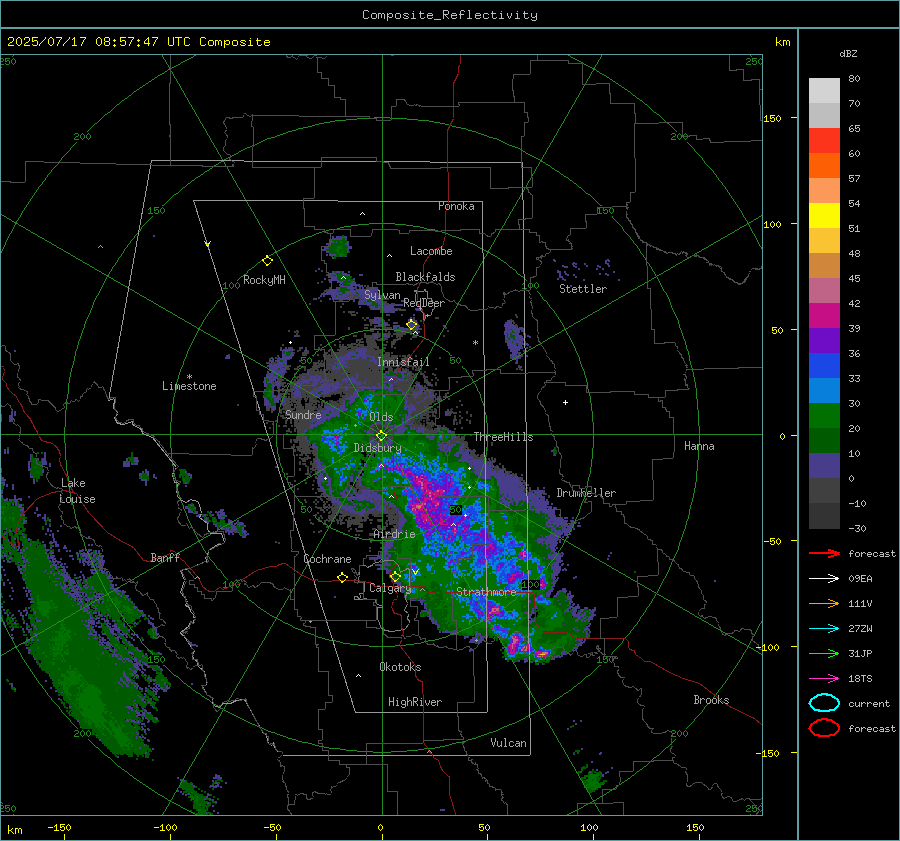Click the HighRiver town label
This screenshot has height=841, width=900.
[415, 702]
